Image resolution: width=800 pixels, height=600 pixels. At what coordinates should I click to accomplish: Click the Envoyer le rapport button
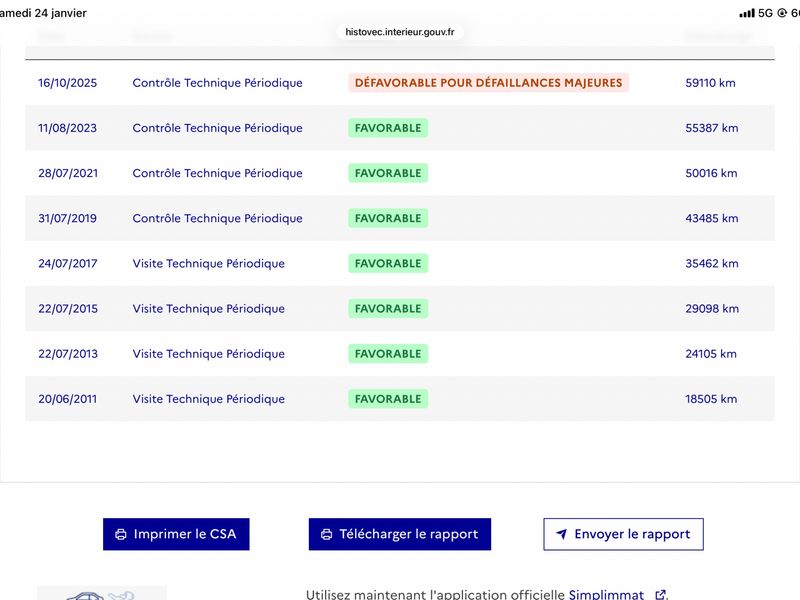tap(623, 534)
